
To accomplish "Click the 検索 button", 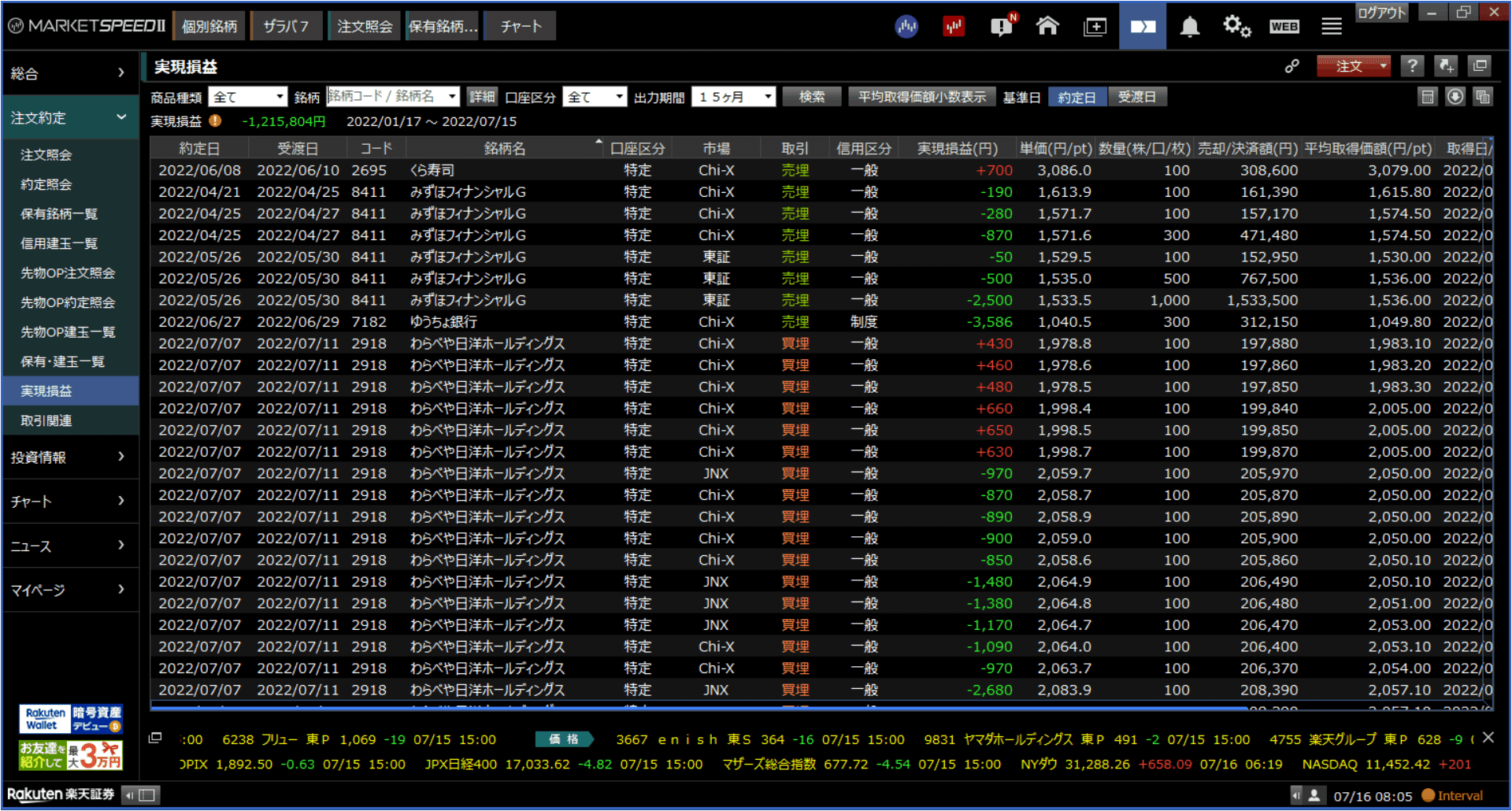I will point(812,97).
